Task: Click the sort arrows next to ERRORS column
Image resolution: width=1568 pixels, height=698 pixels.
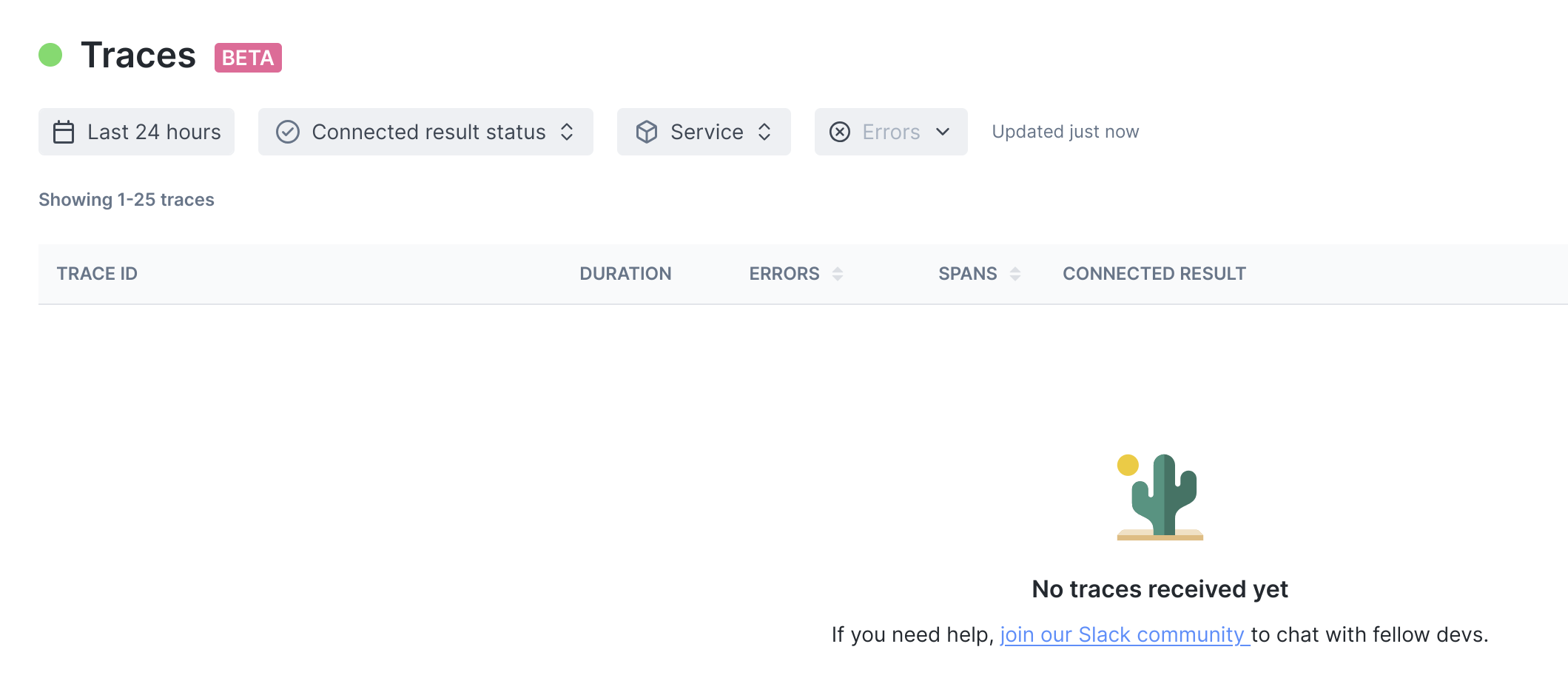Action: click(838, 274)
